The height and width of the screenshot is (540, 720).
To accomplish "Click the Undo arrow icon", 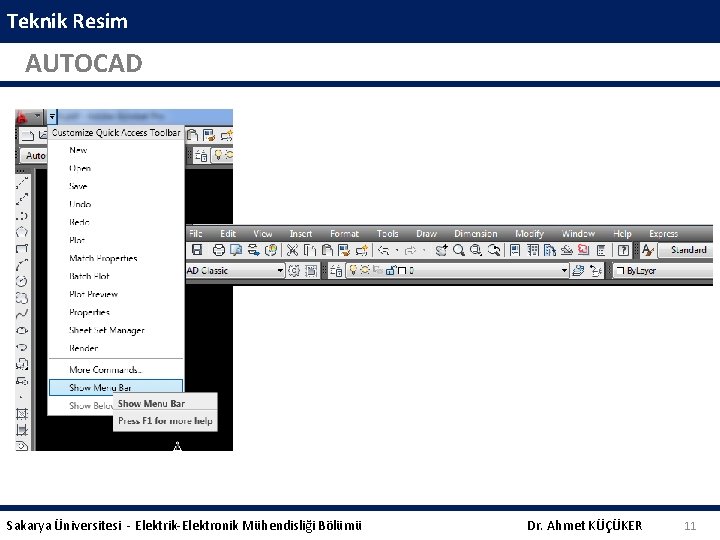I will (384, 250).
